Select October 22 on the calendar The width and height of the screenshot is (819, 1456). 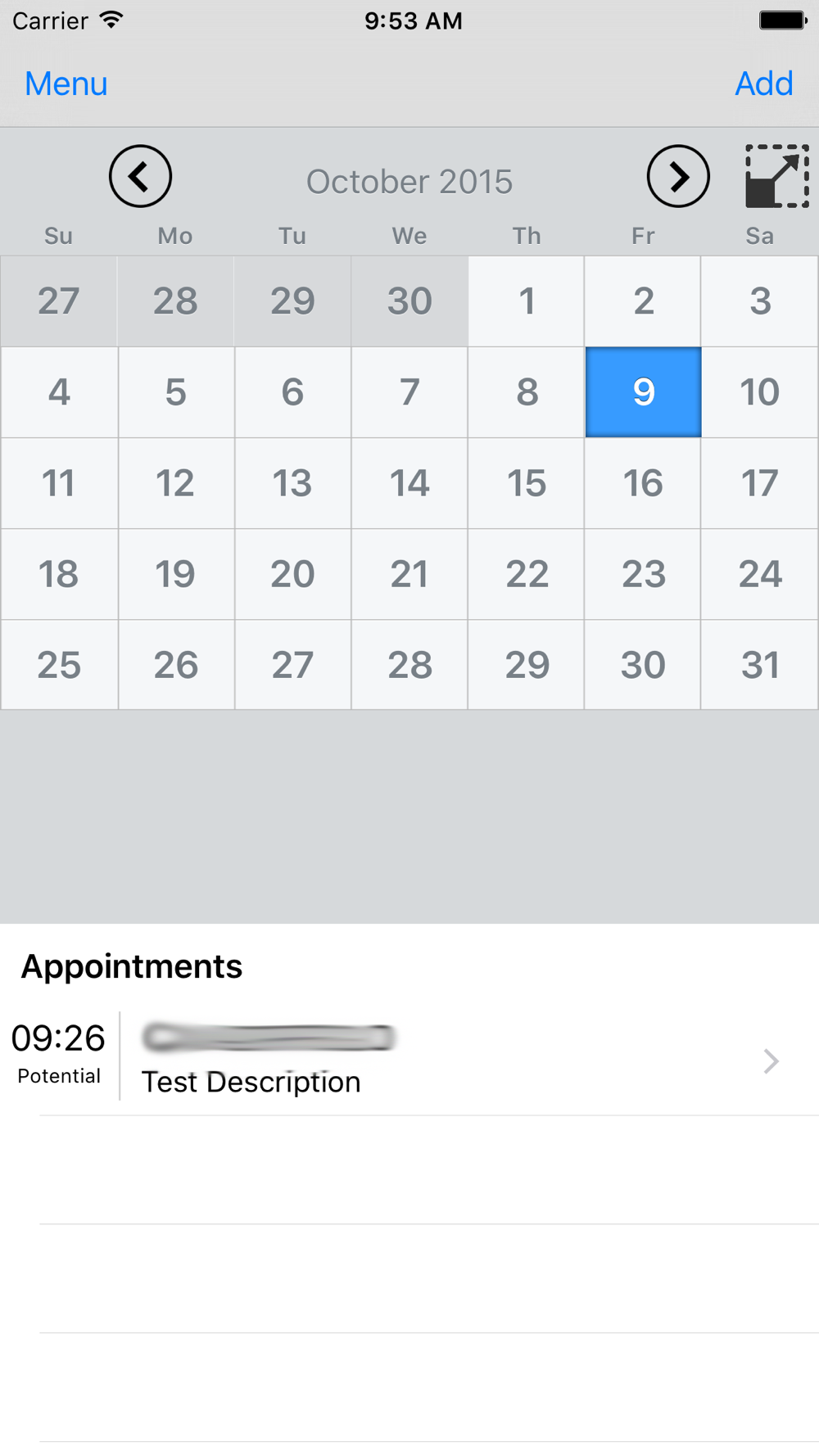(x=527, y=574)
